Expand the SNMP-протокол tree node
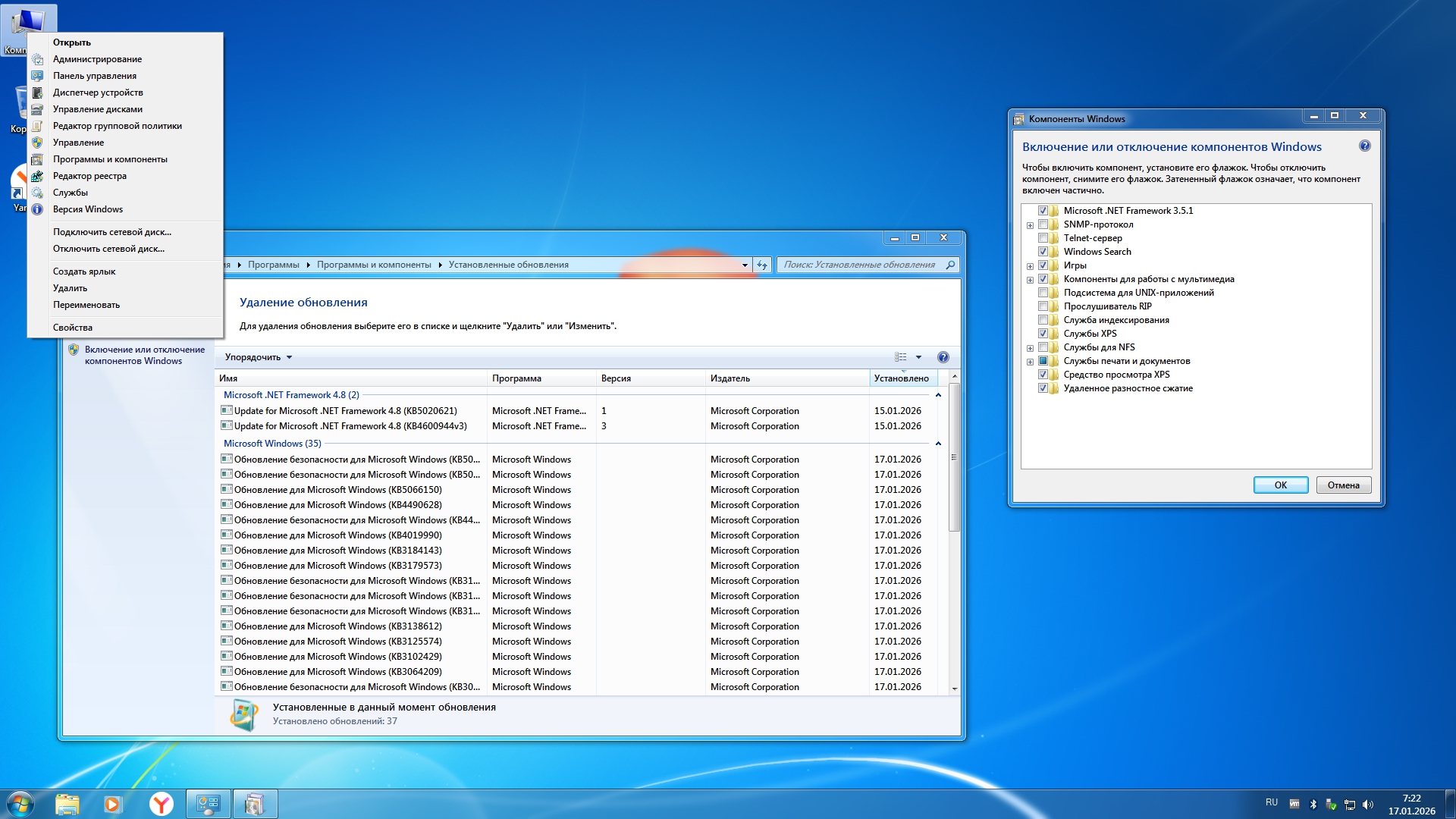The height and width of the screenshot is (819, 1456). pyautogui.click(x=1030, y=225)
